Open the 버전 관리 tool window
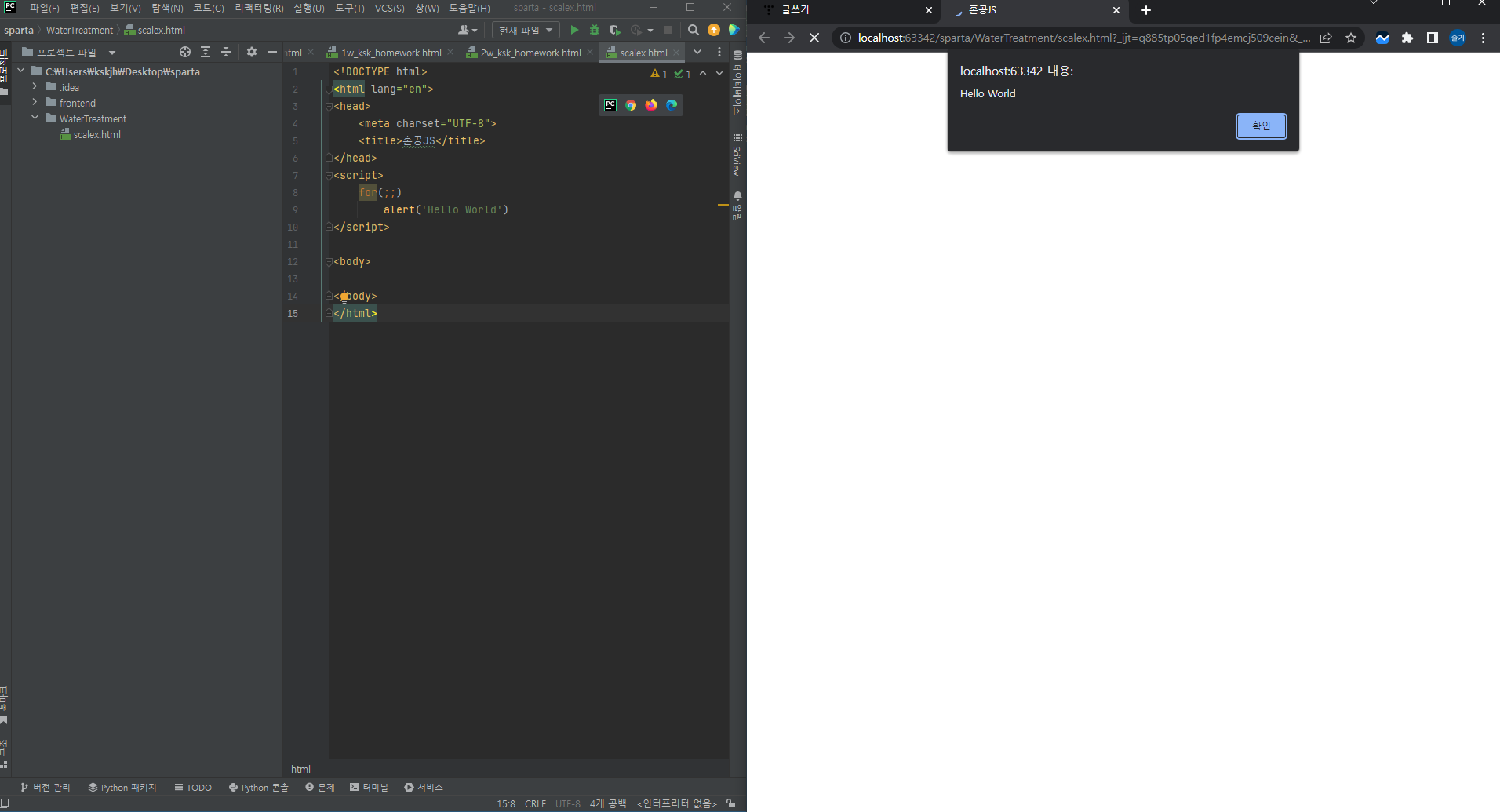The width and height of the screenshot is (1500, 812). 46,787
